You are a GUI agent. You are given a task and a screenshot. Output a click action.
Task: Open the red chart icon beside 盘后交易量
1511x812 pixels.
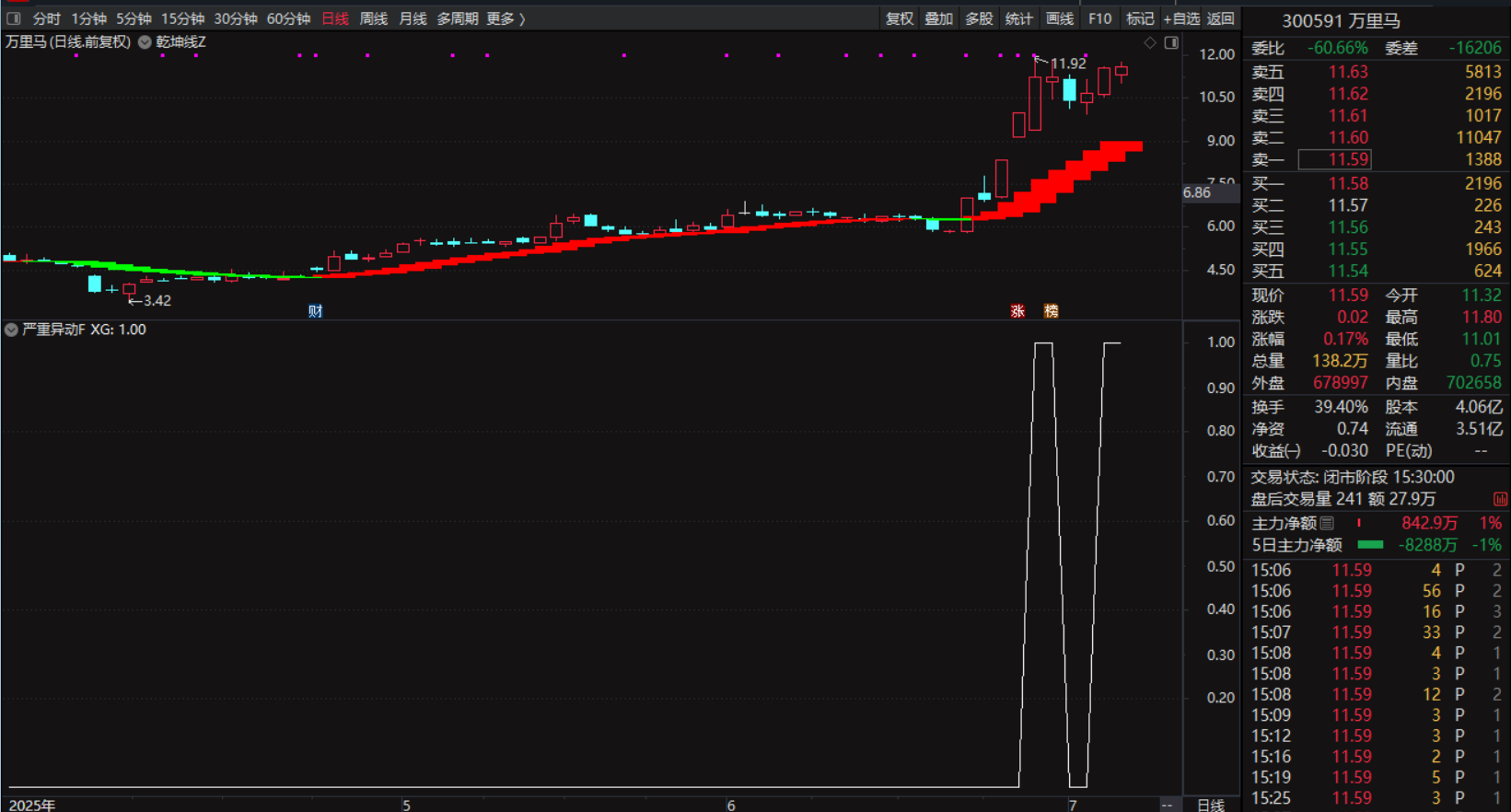coord(1500,499)
